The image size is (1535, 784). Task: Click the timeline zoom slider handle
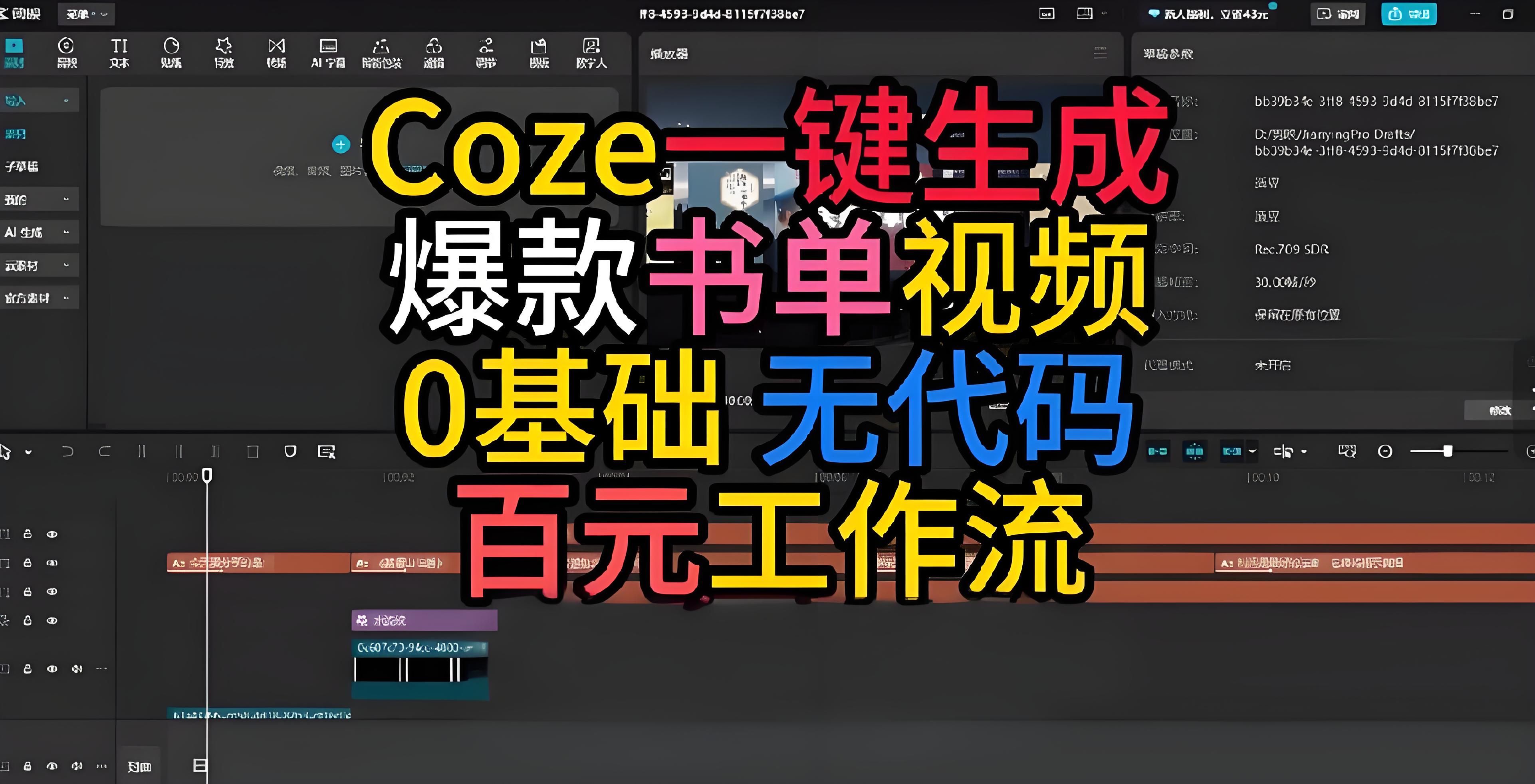[x=1448, y=451]
